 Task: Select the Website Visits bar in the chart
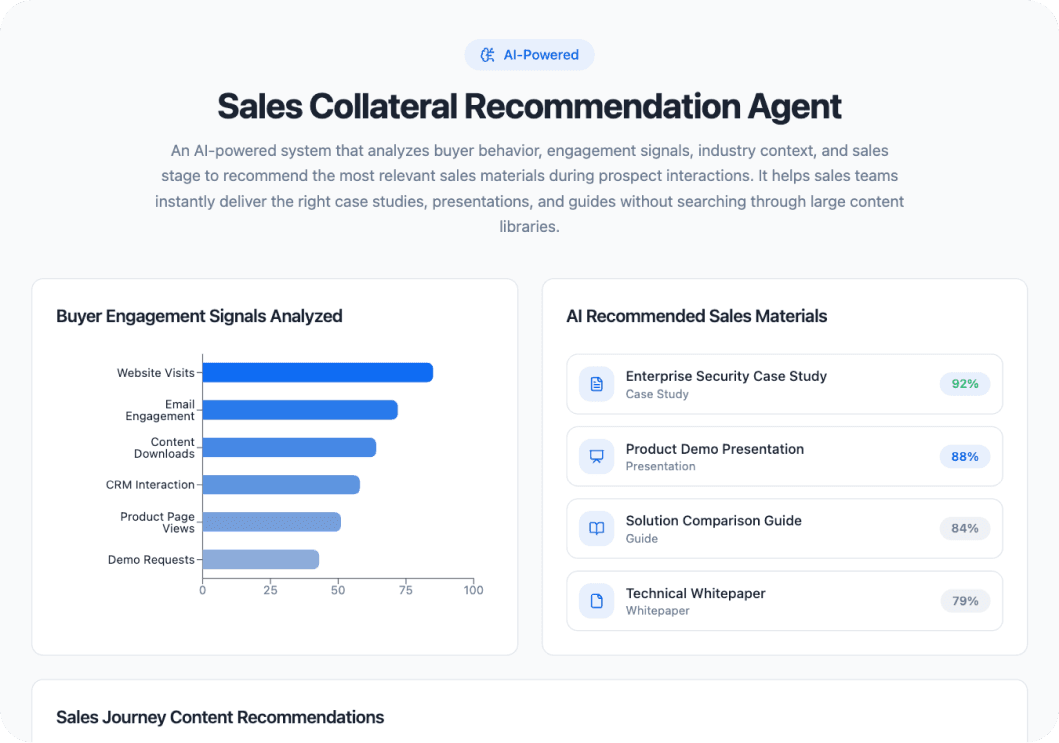pos(315,372)
